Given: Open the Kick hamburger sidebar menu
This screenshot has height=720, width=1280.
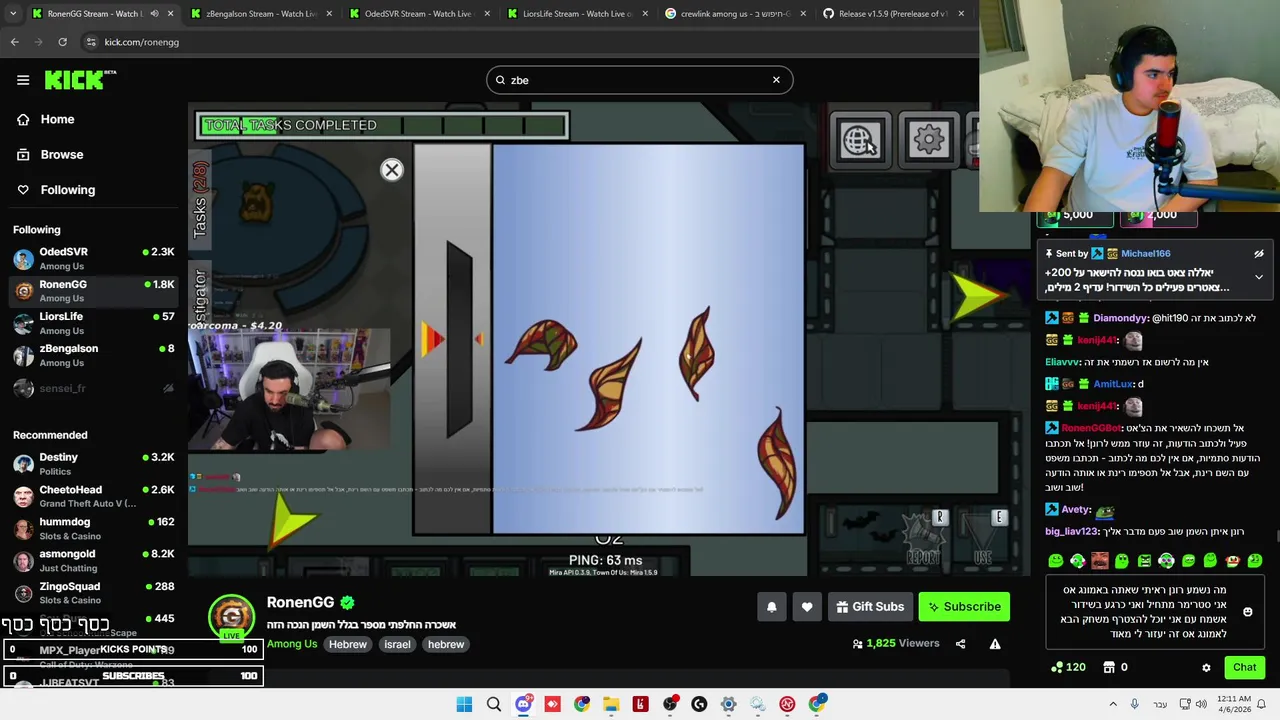Looking at the screenshot, I should (x=23, y=80).
